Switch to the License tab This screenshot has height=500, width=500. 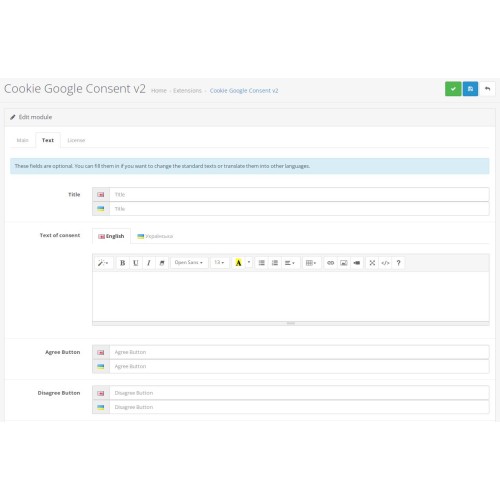coord(76,140)
